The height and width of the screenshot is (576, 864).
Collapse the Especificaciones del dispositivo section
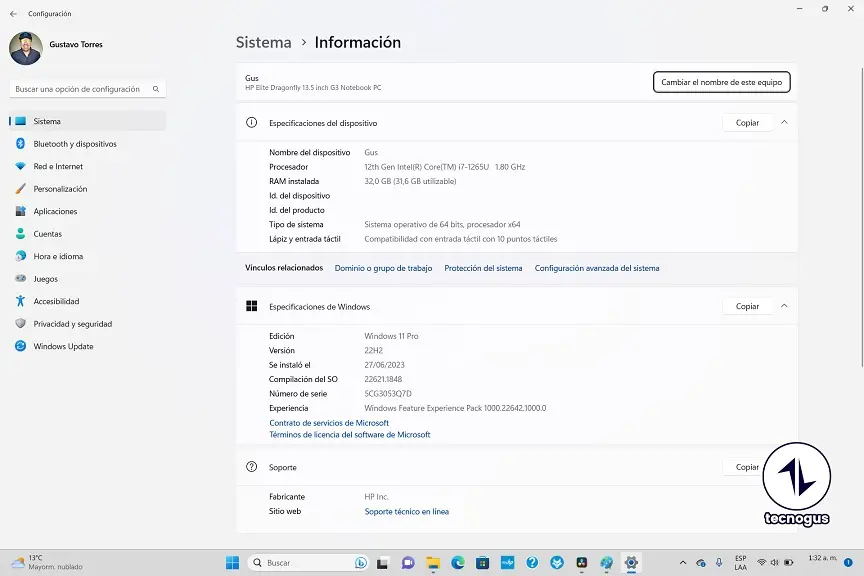coord(784,122)
